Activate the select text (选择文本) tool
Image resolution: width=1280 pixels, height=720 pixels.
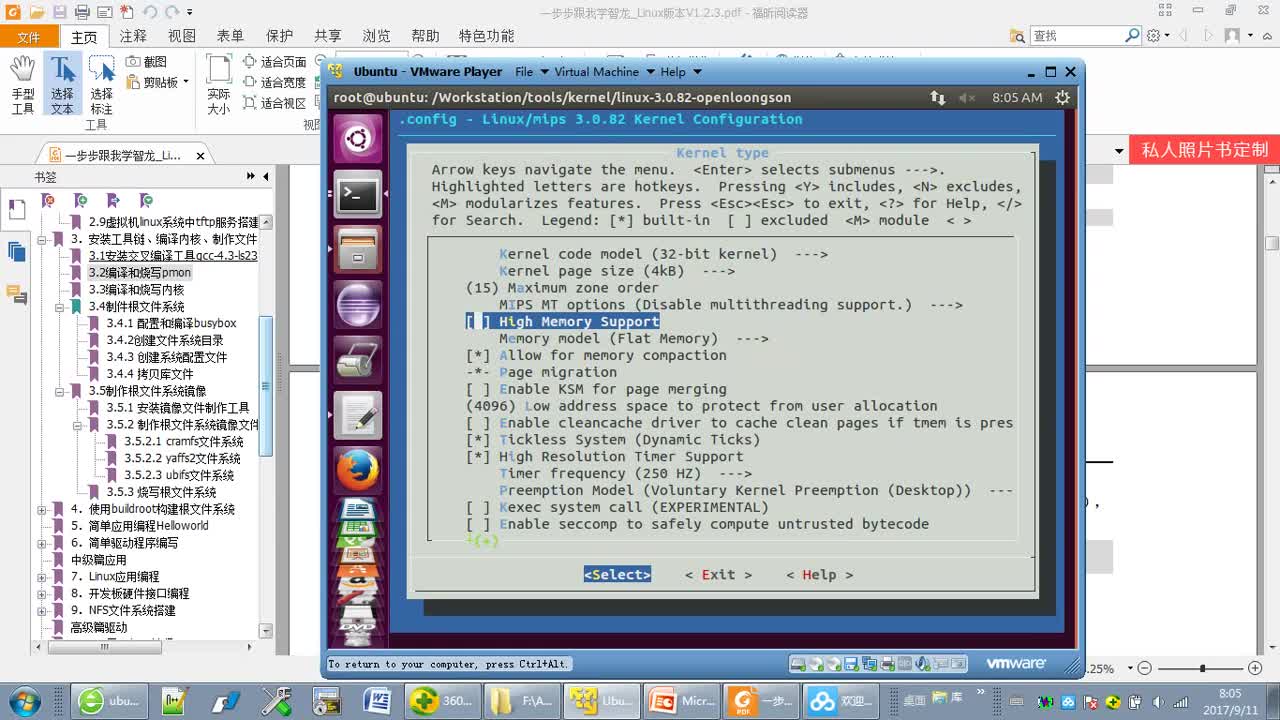click(x=62, y=85)
